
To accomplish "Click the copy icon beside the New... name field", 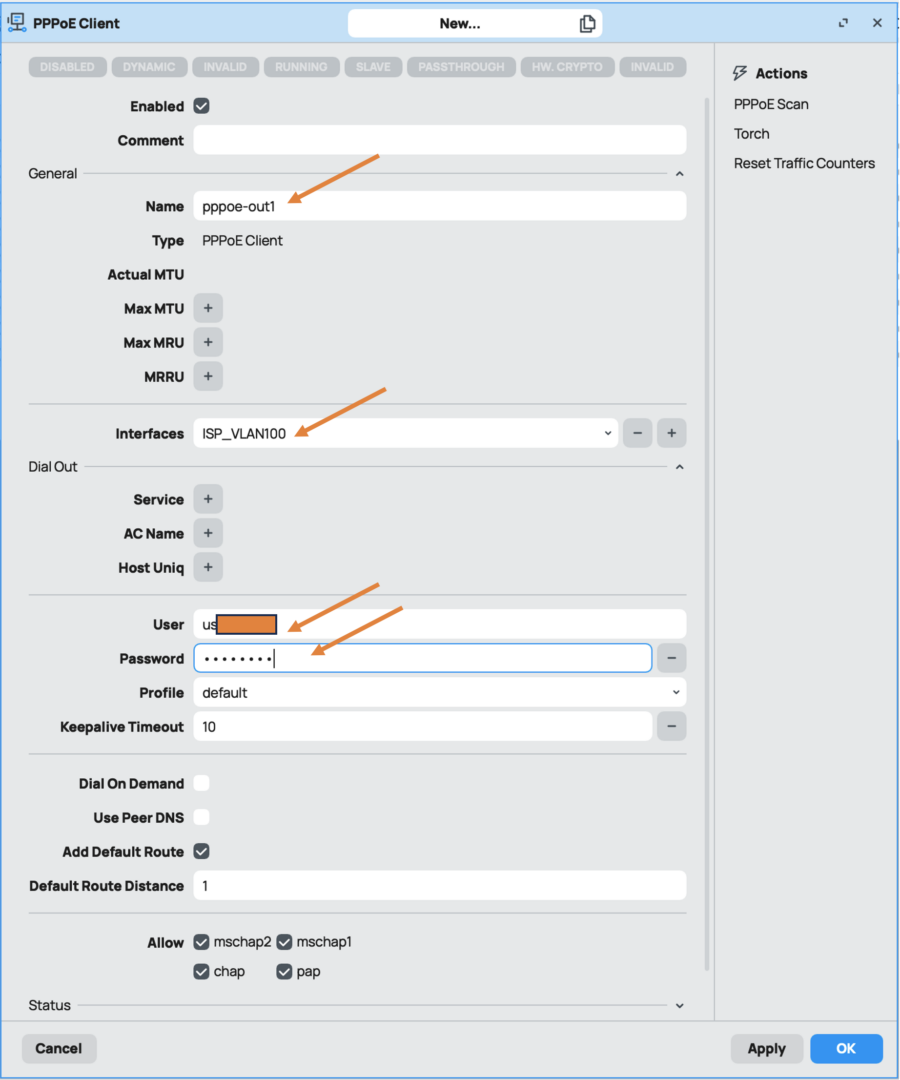I will pyautogui.click(x=588, y=21).
